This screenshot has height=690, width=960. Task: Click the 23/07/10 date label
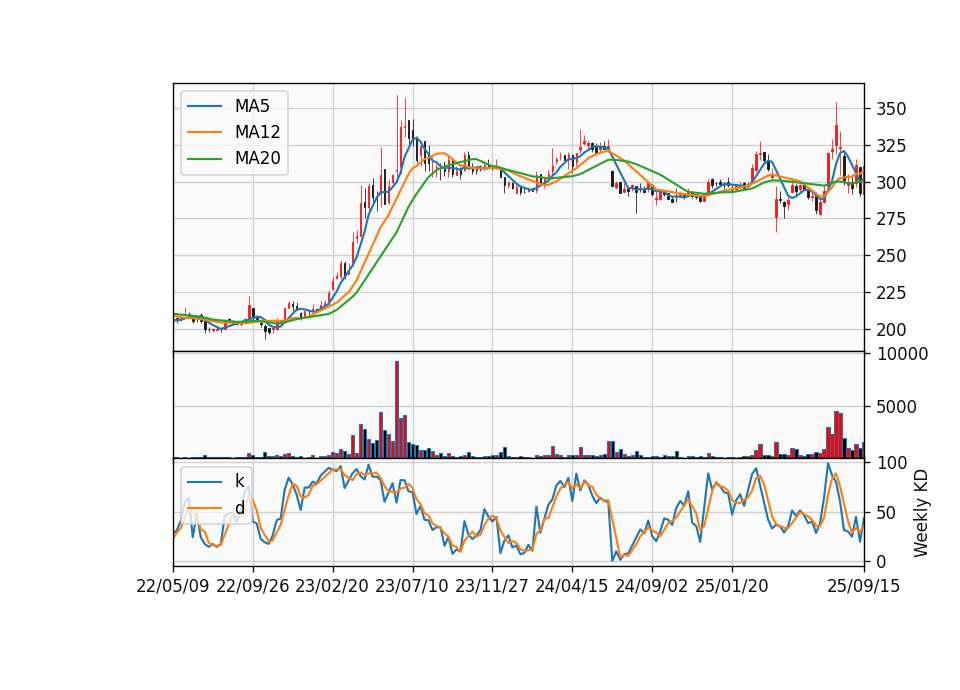pyautogui.click(x=412, y=586)
